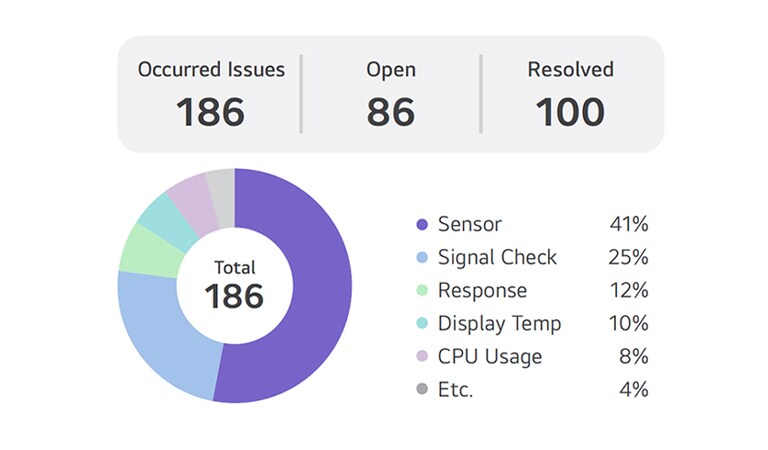Click the purple Sensor legend dot
Image resolution: width=768 pixels, height=450 pixels.
pyautogui.click(x=421, y=225)
